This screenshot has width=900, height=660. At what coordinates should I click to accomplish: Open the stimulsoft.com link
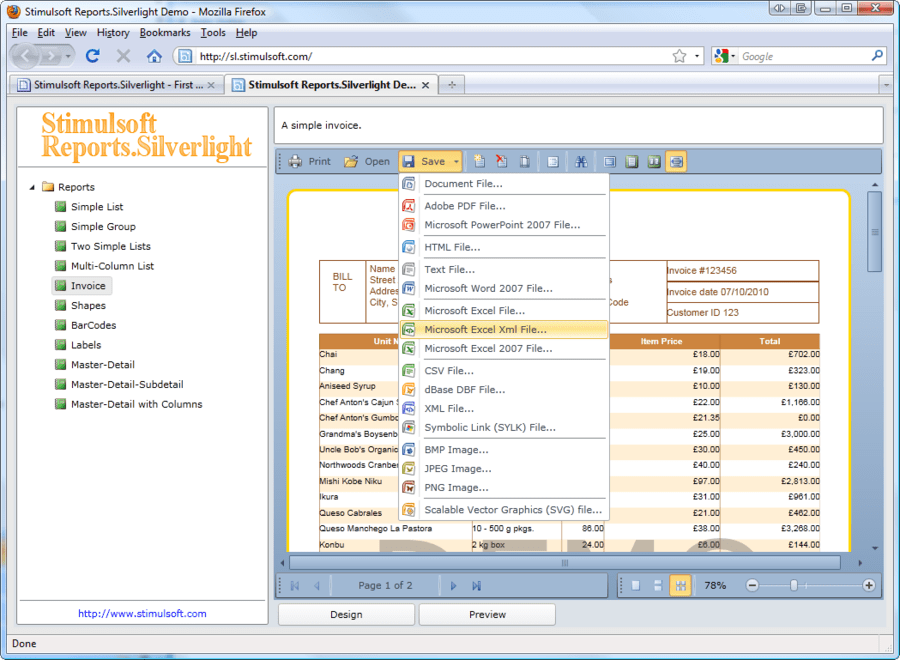(x=142, y=614)
